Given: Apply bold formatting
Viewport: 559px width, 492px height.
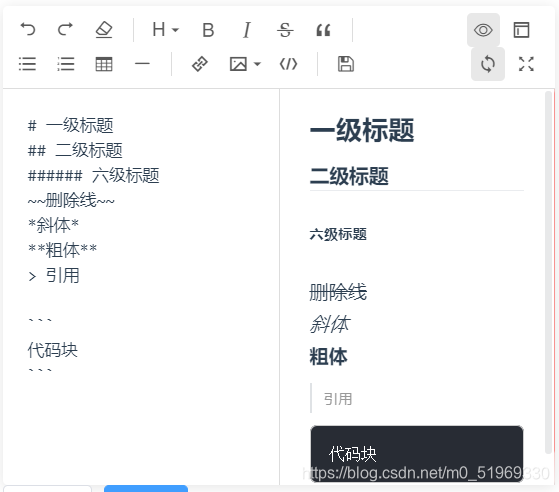Looking at the screenshot, I should click(x=208, y=30).
